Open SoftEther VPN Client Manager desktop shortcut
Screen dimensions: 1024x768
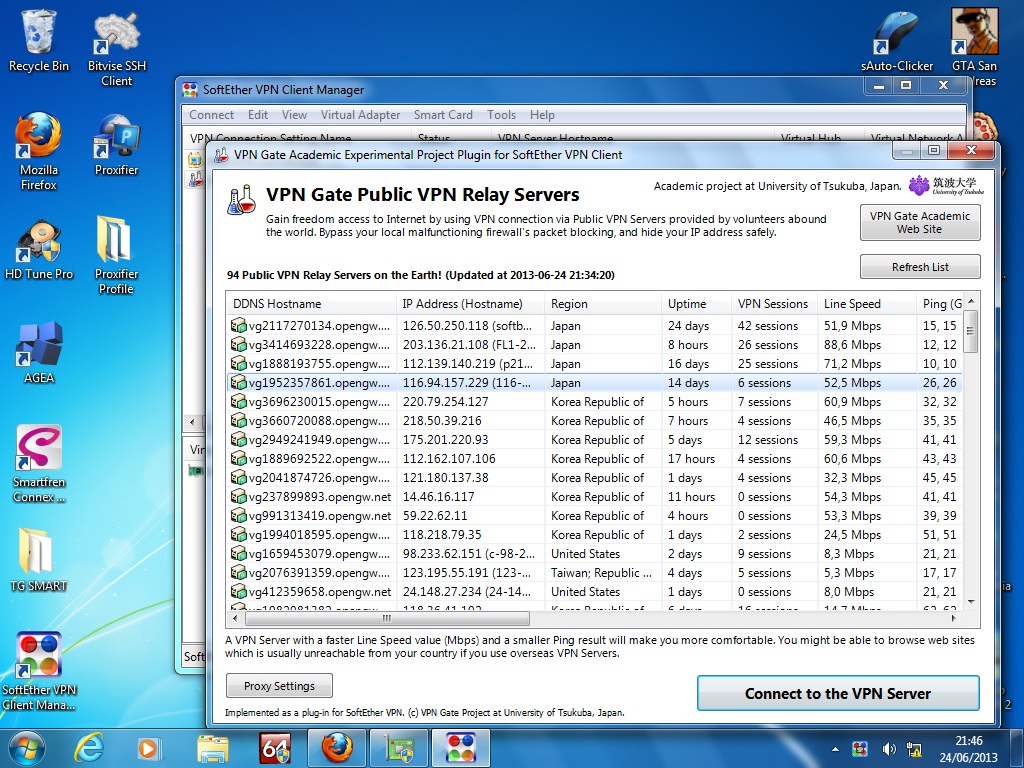pyautogui.click(x=39, y=671)
